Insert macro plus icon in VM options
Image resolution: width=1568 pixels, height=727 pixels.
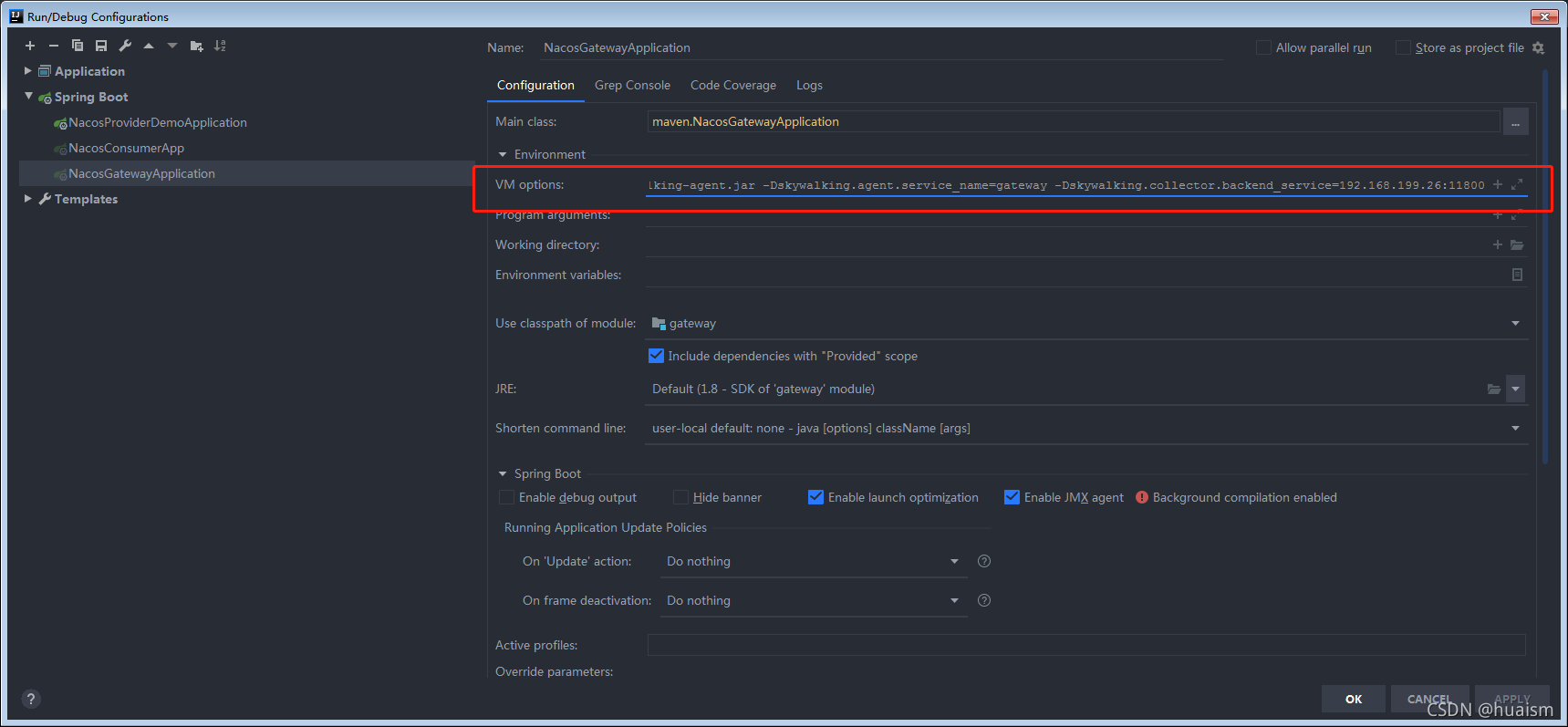1498,184
